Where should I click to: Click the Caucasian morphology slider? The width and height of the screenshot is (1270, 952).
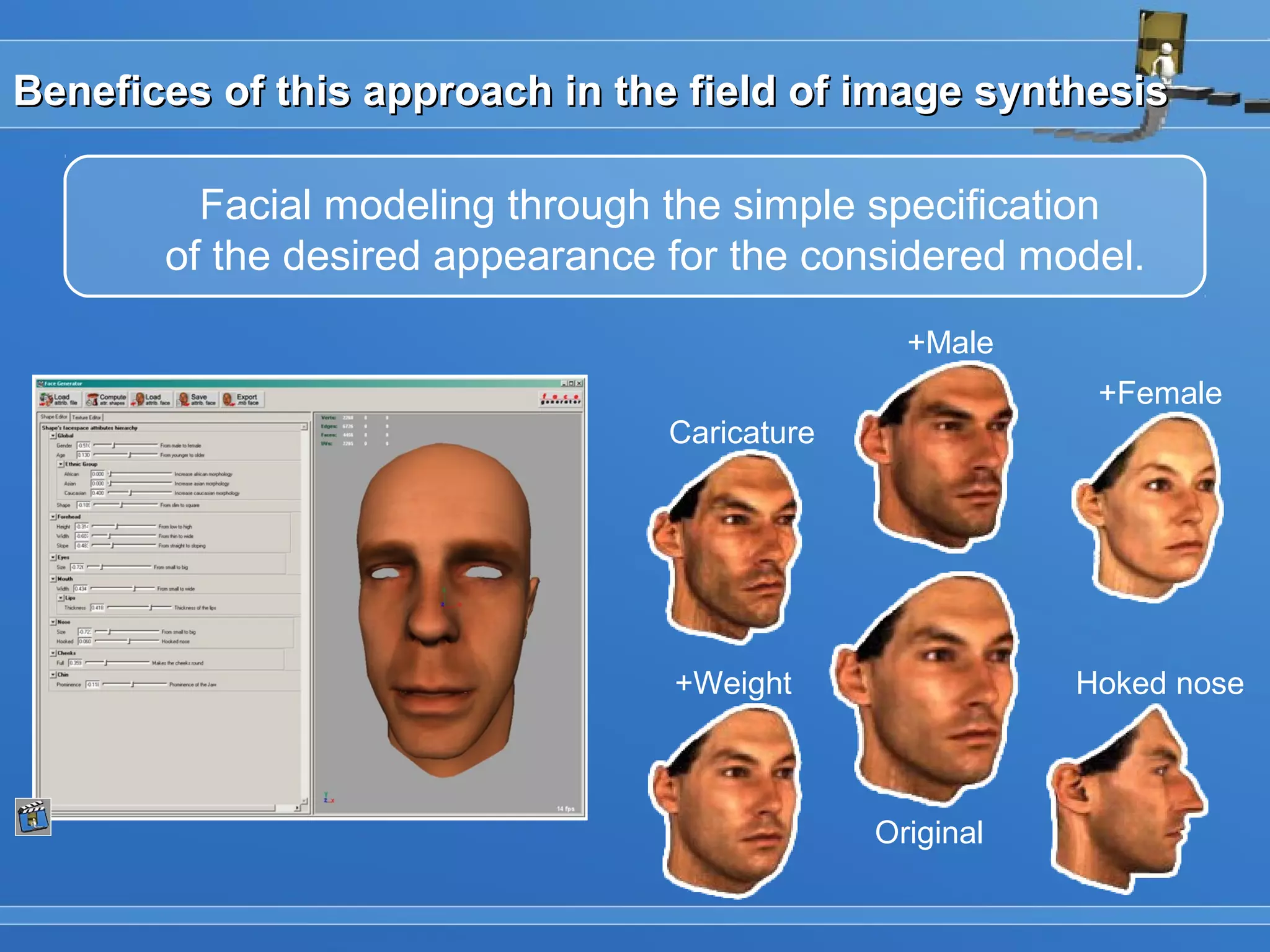point(140,493)
